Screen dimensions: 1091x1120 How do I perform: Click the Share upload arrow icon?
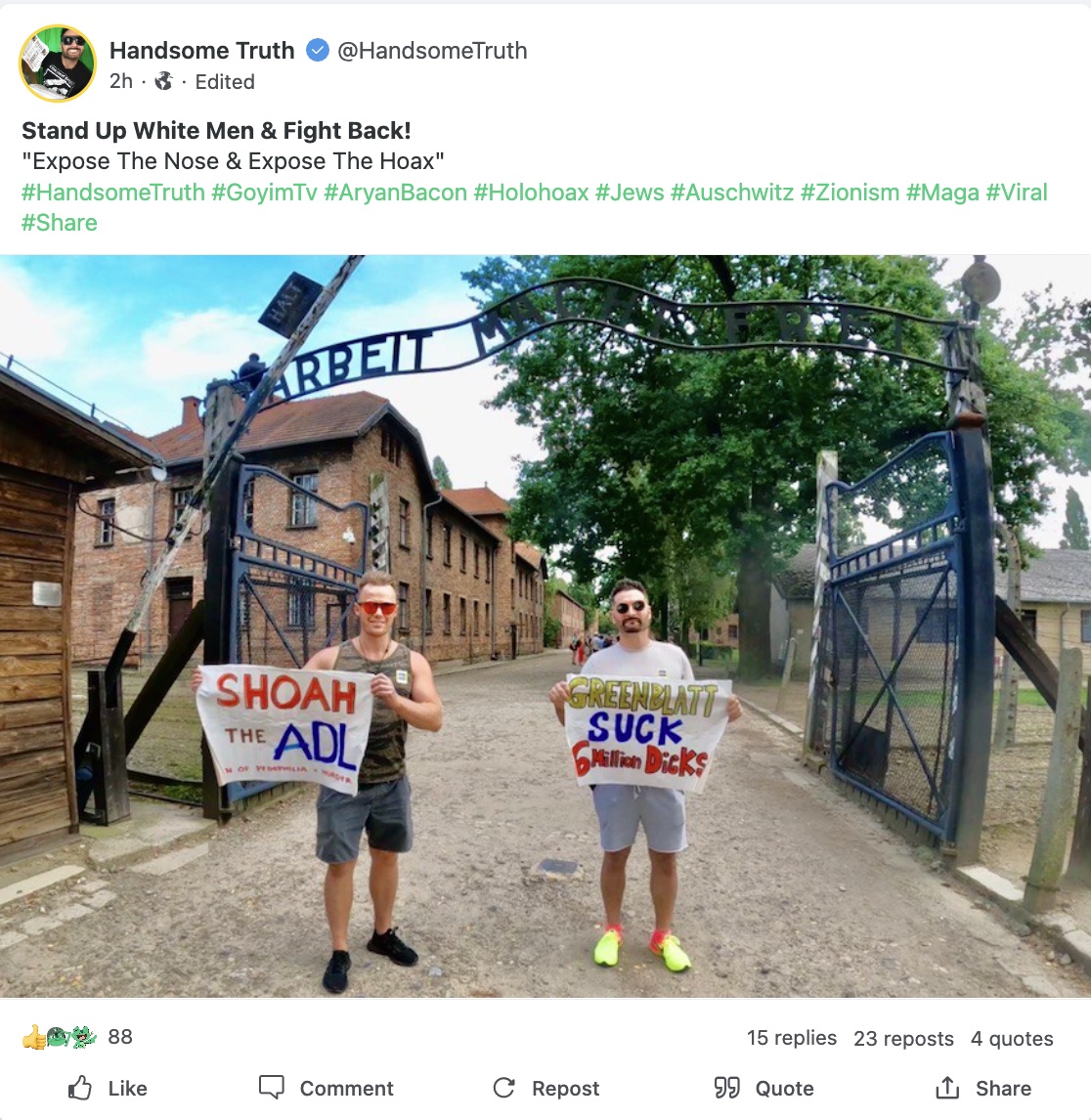pos(947,1087)
